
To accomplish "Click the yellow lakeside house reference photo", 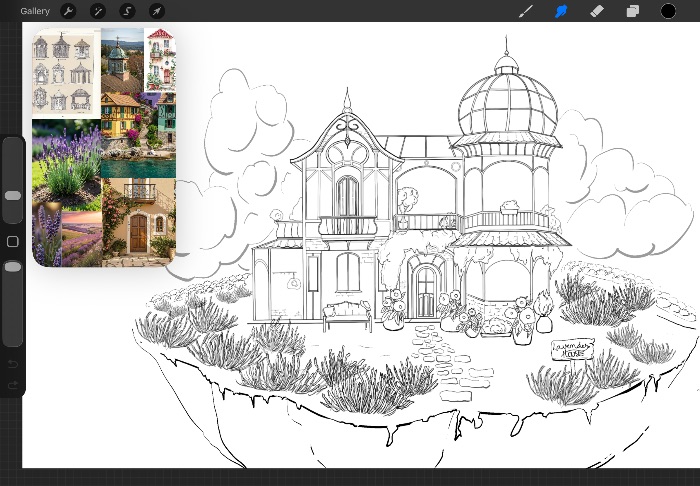I will click(138, 135).
